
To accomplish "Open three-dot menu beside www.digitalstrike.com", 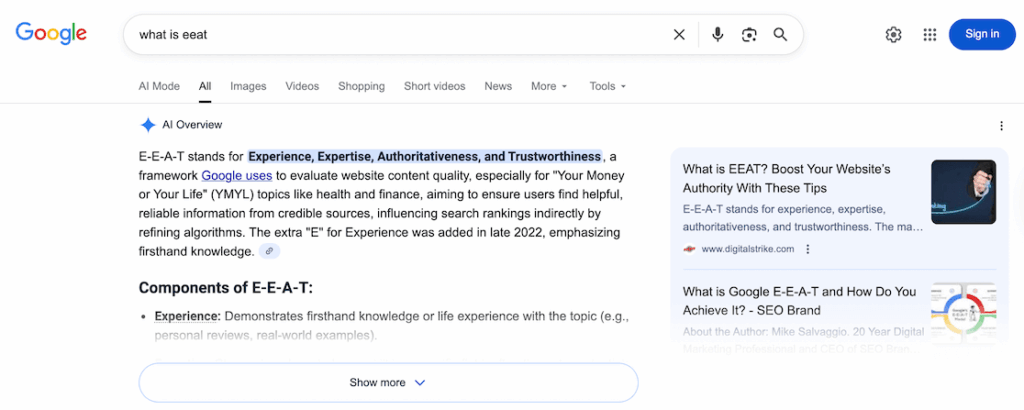I will coord(808,249).
